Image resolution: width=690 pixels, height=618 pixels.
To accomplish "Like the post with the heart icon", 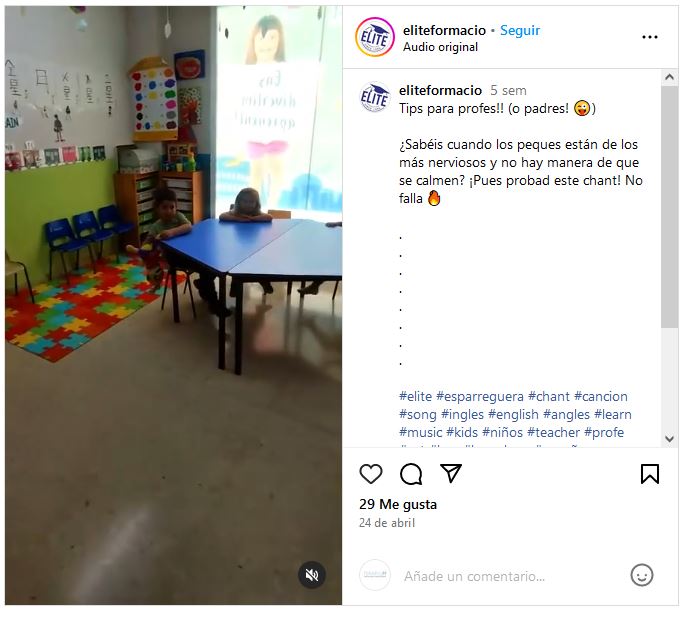I will tap(371, 474).
